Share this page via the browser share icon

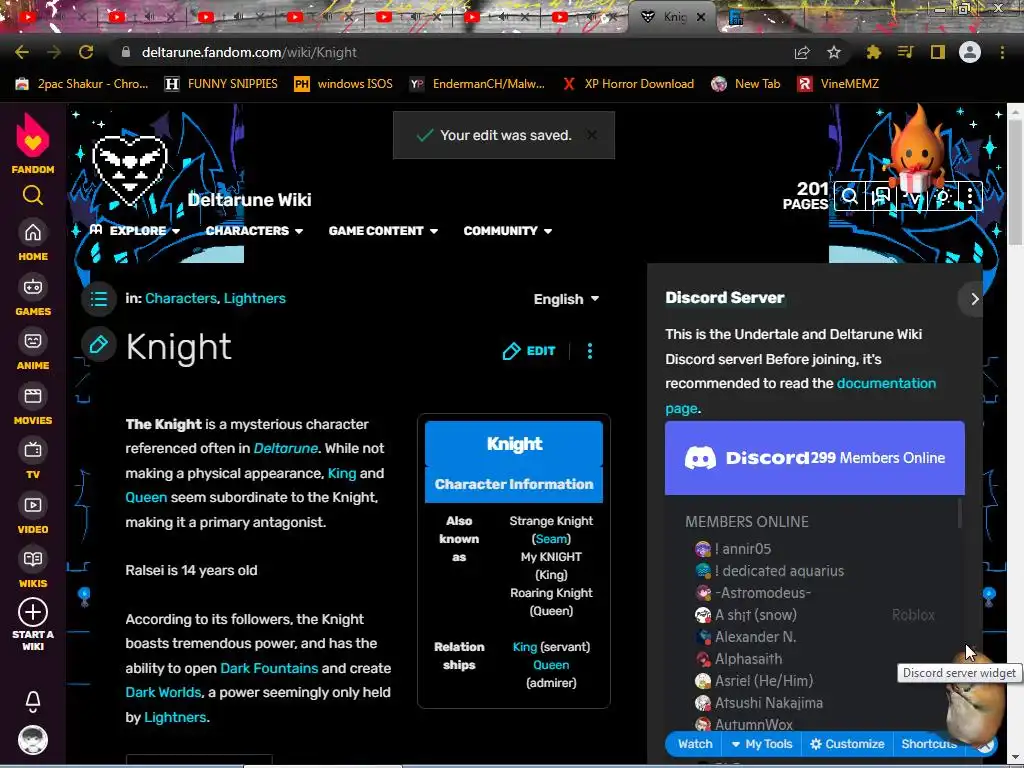(x=802, y=52)
